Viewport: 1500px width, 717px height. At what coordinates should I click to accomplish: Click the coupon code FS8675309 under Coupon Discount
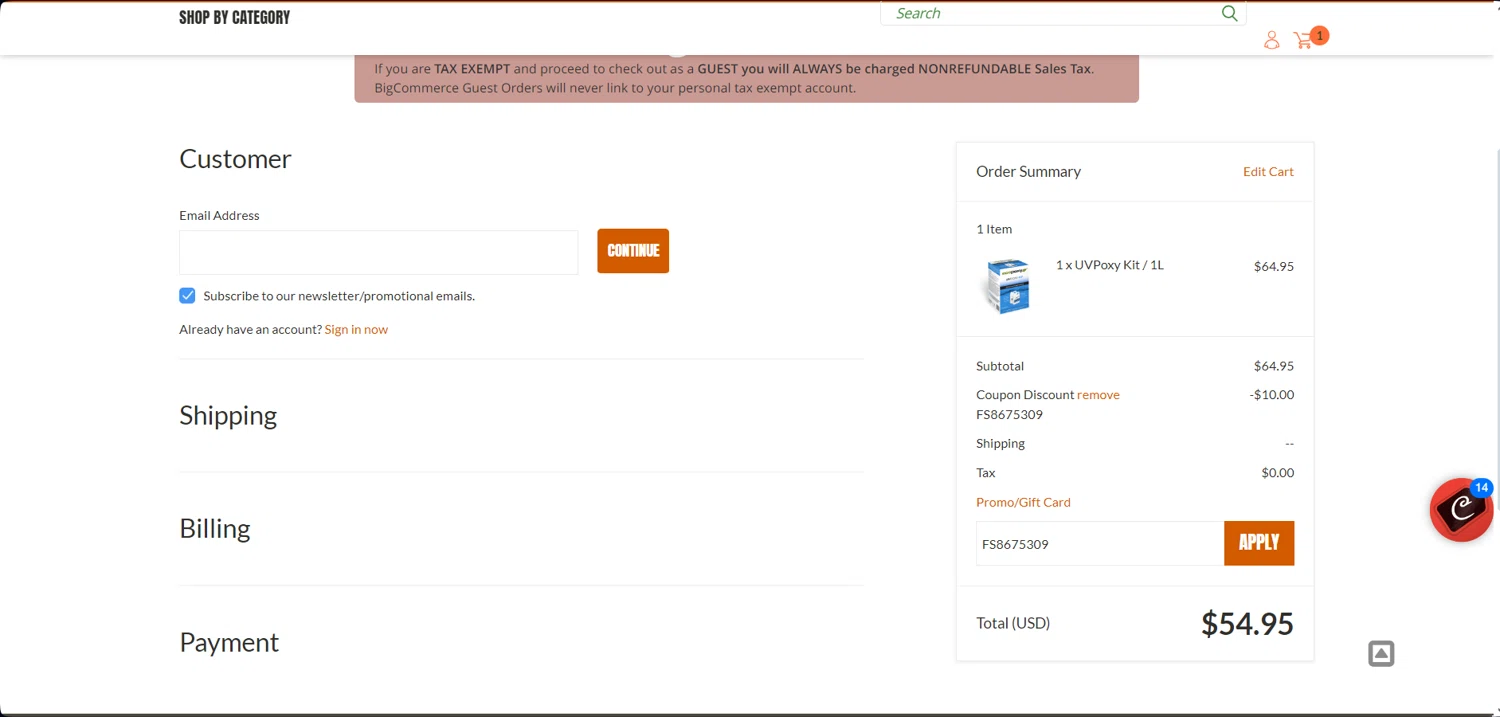click(x=1009, y=414)
